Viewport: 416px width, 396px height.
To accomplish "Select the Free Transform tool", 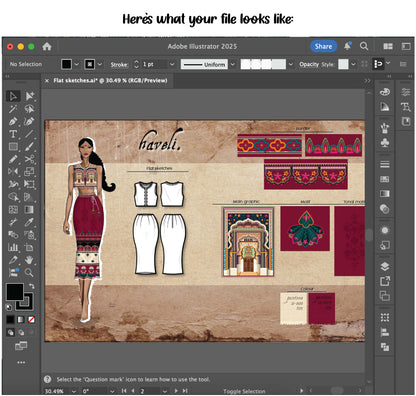I will coord(30,184).
